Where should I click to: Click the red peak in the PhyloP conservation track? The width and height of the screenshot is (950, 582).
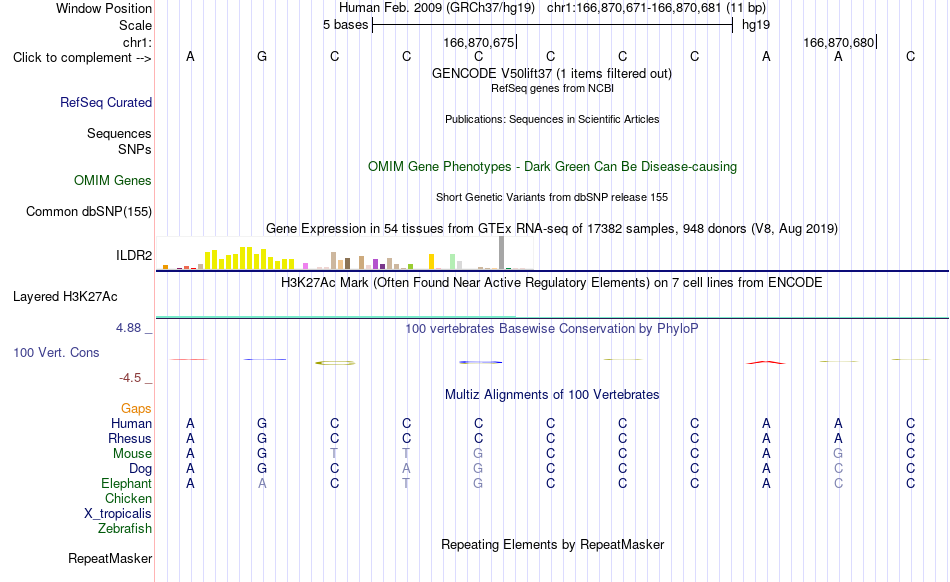766,363
